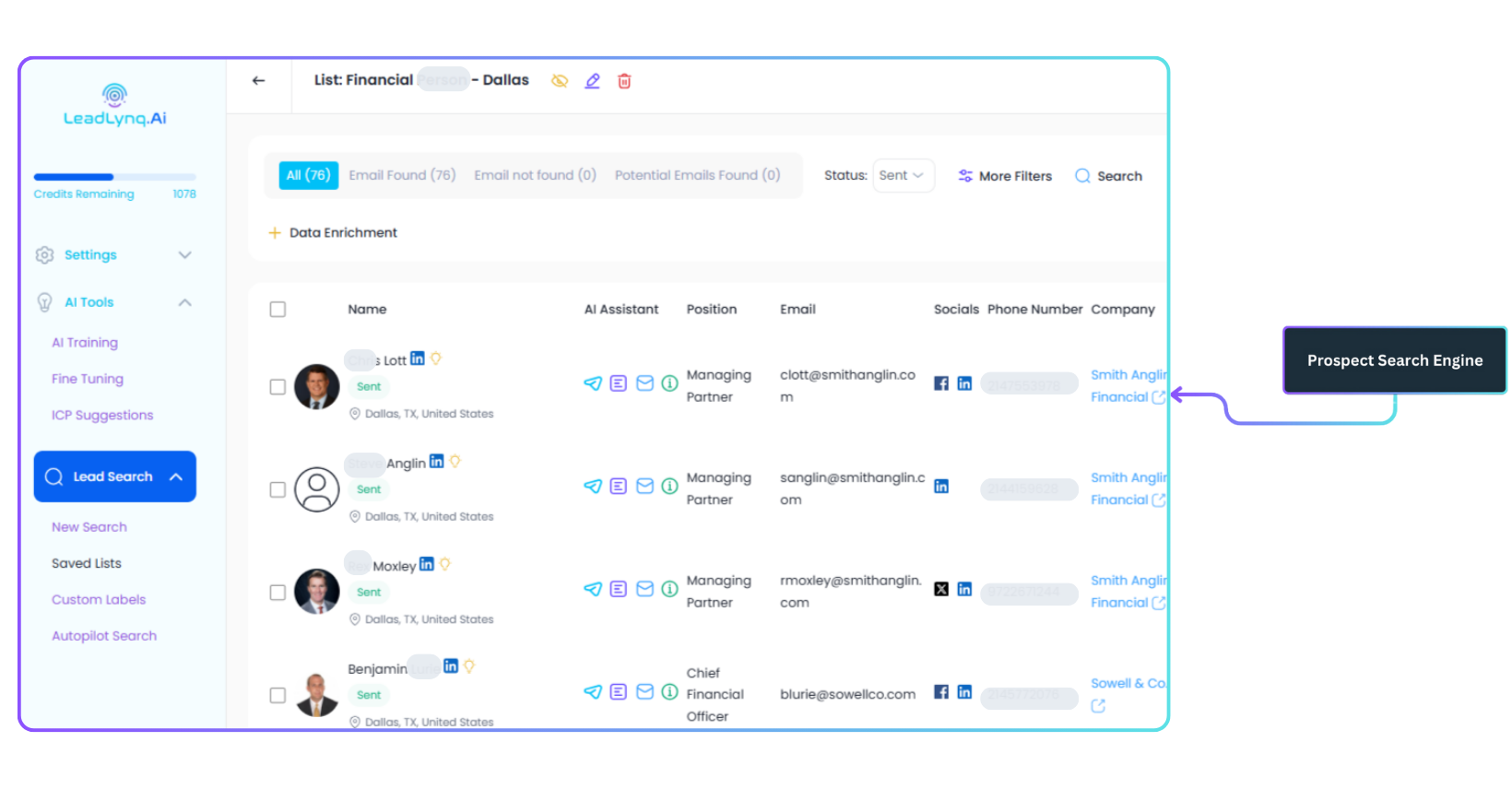The width and height of the screenshot is (1512, 789).
Task: Open notes icon in clott@smithanglin row
Action: tap(619, 383)
